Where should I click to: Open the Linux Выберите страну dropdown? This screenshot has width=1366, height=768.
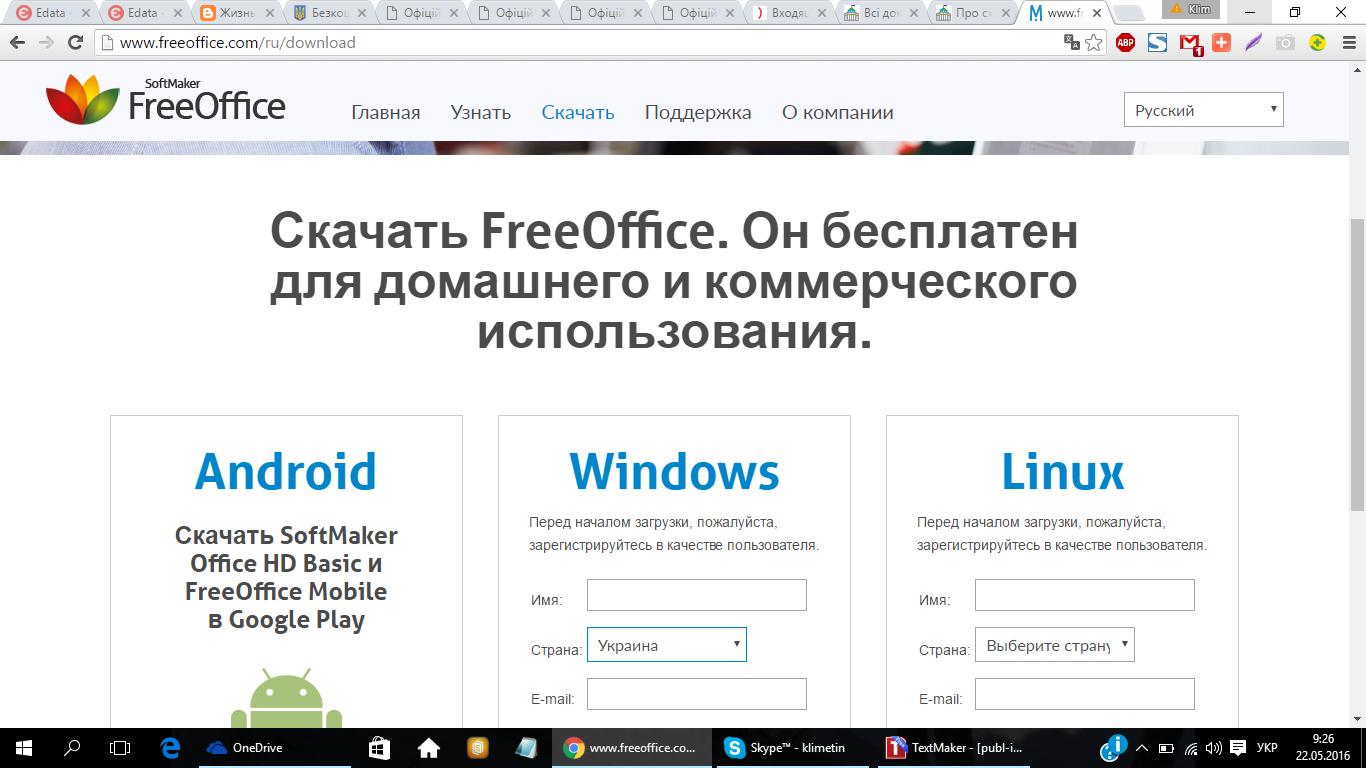1055,645
